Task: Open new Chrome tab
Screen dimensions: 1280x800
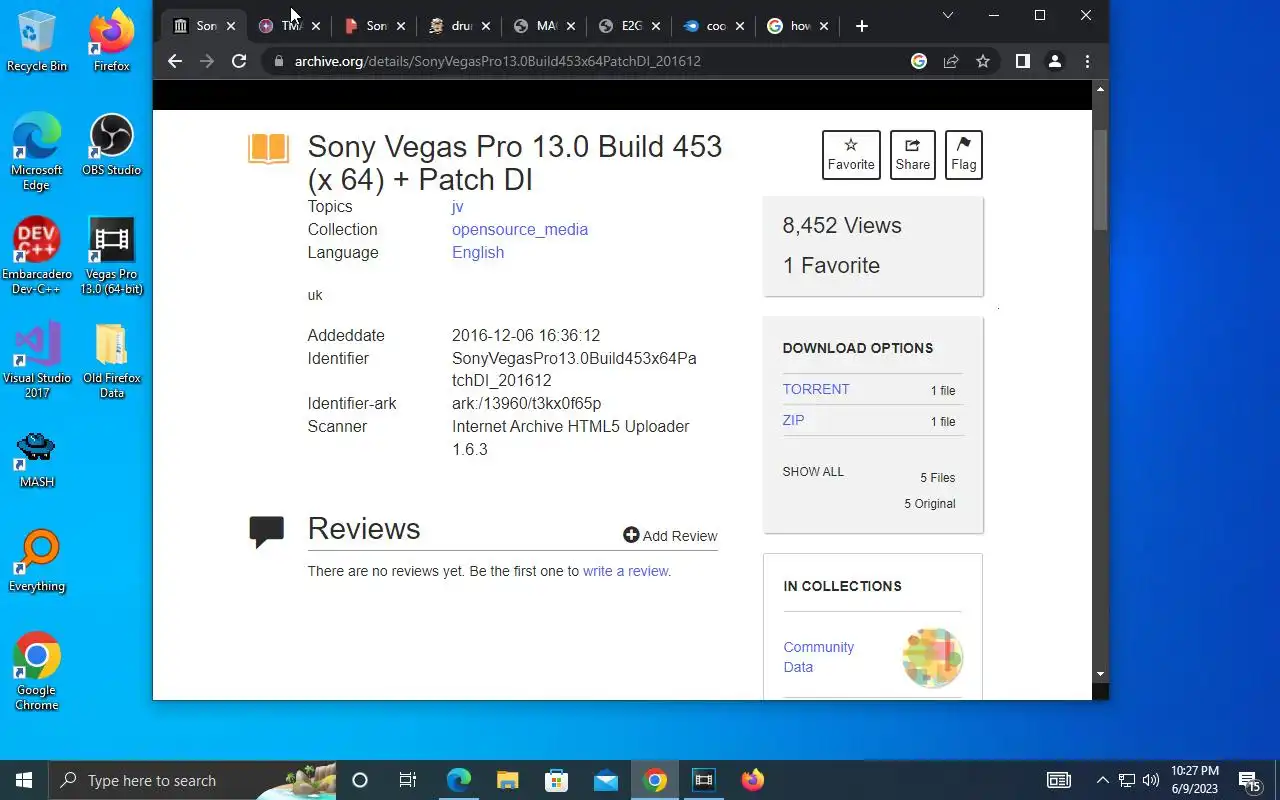Action: (862, 26)
